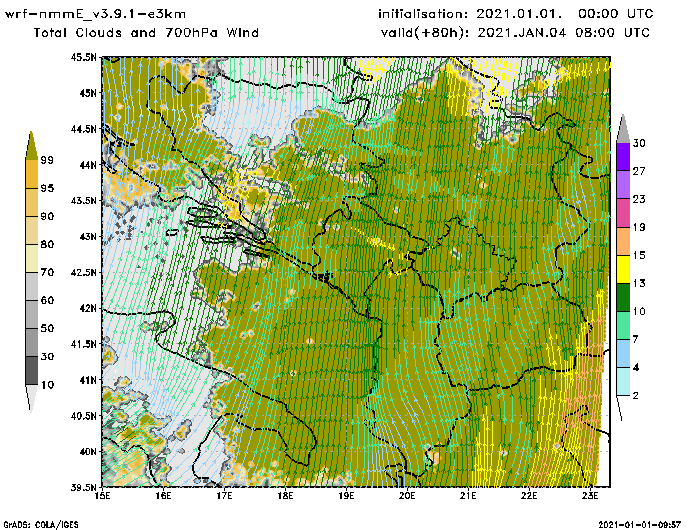Image resolution: width=700 pixels, height=530 pixels.
Task: Click the '44.5N' latitude label
Action: click(83, 129)
